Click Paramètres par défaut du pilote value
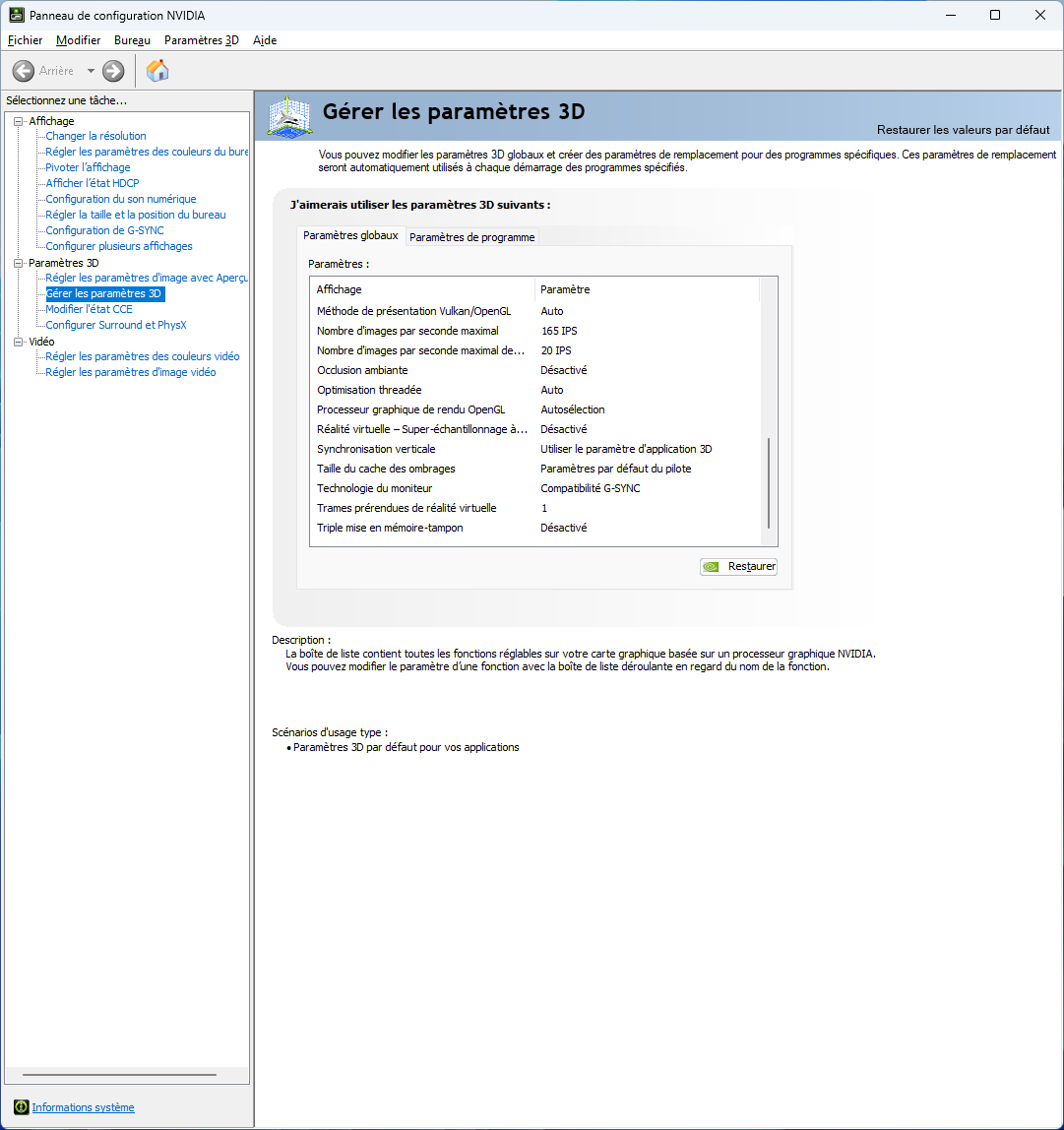The height and width of the screenshot is (1130, 1064). tap(615, 469)
